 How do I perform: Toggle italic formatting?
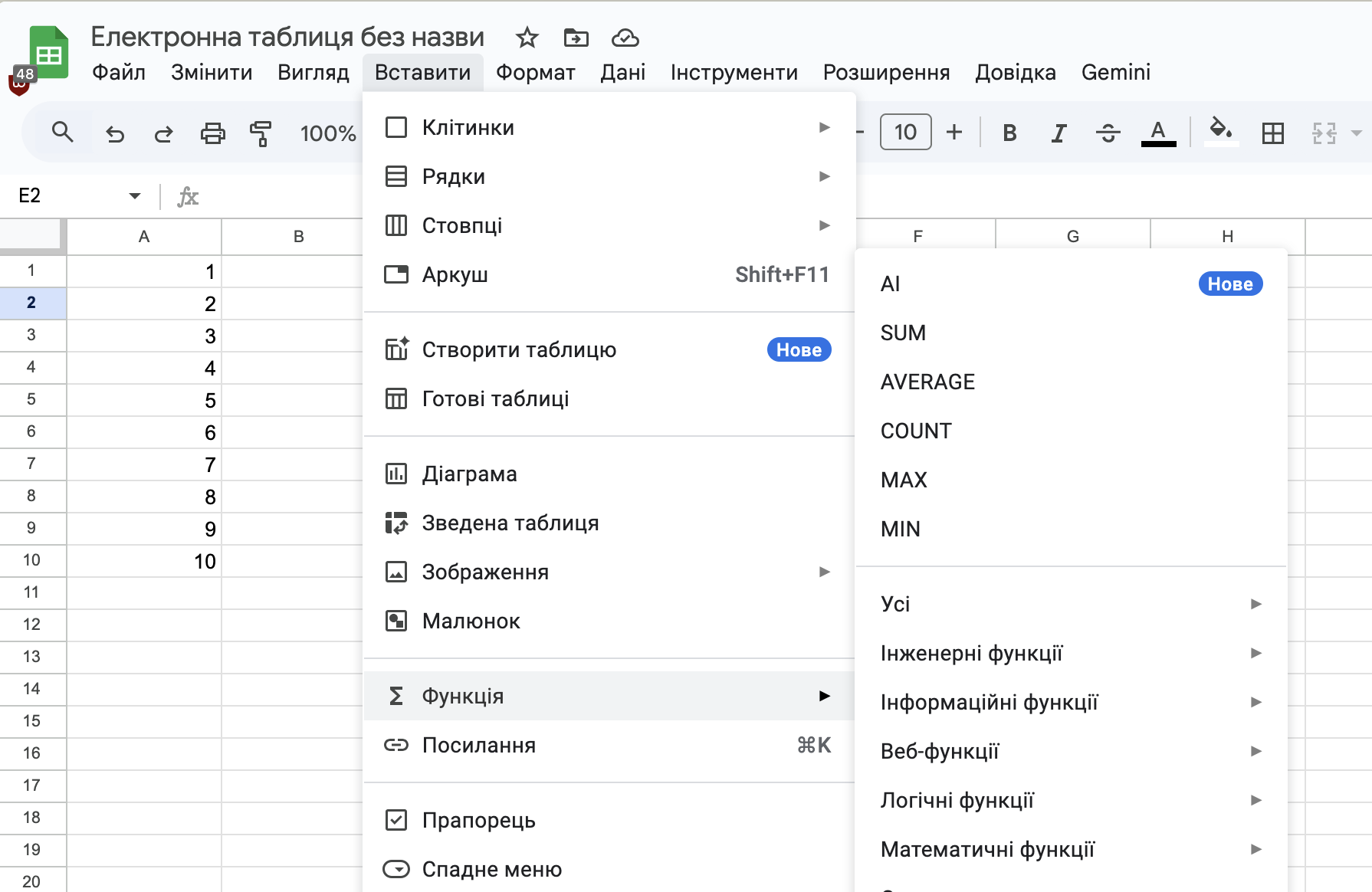(x=1059, y=133)
